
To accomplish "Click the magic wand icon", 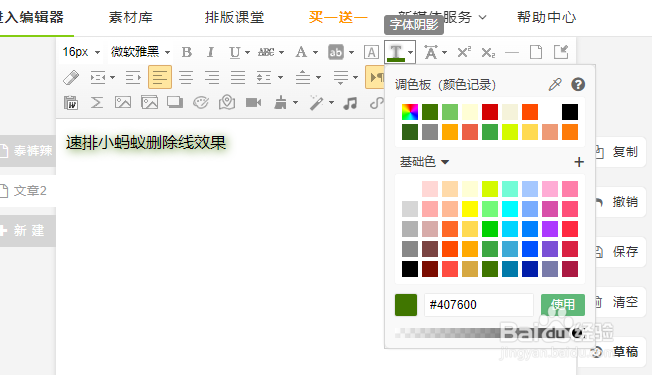I will tap(316, 102).
